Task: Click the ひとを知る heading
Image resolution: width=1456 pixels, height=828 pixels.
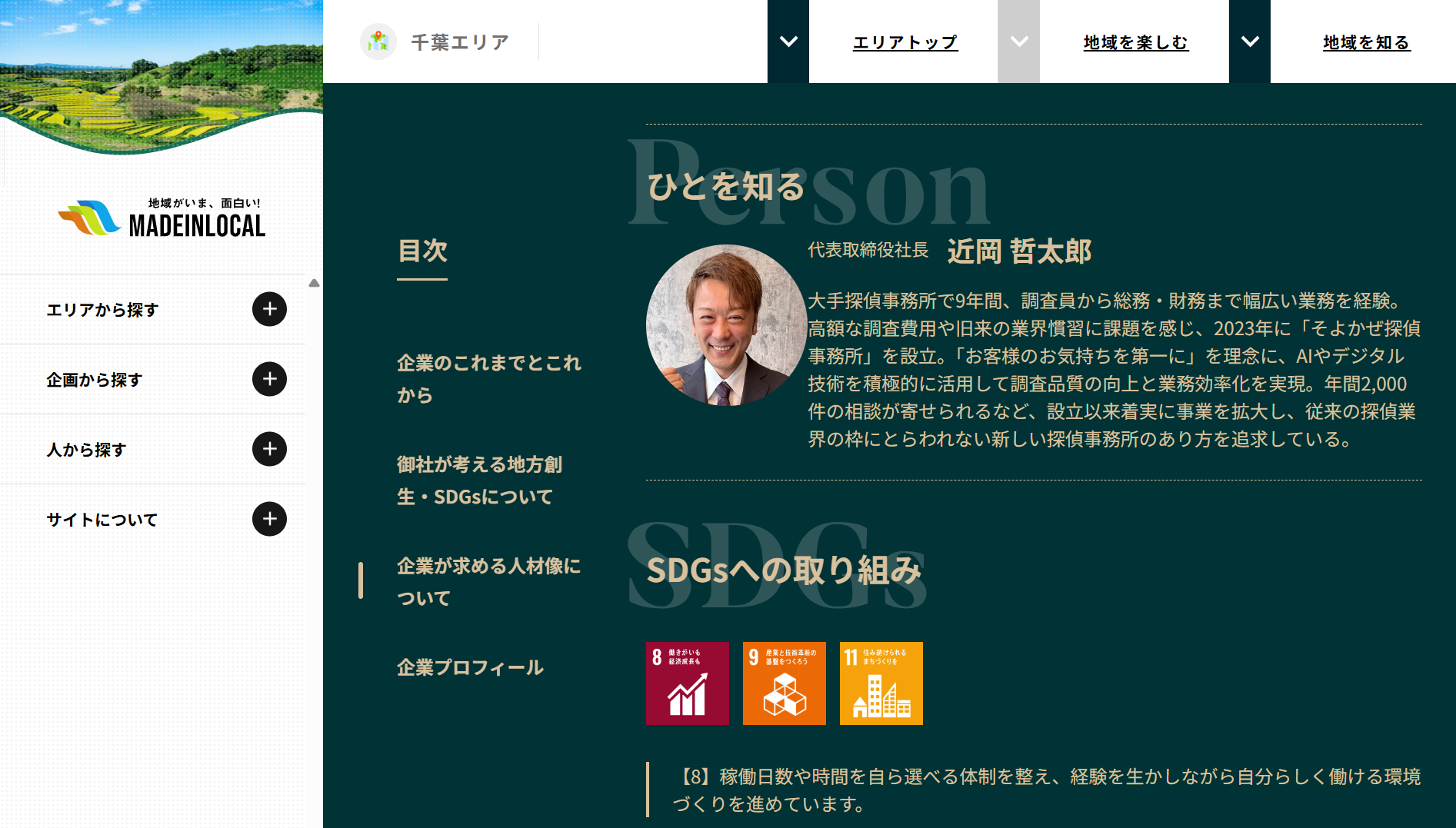Action: click(725, 187)
